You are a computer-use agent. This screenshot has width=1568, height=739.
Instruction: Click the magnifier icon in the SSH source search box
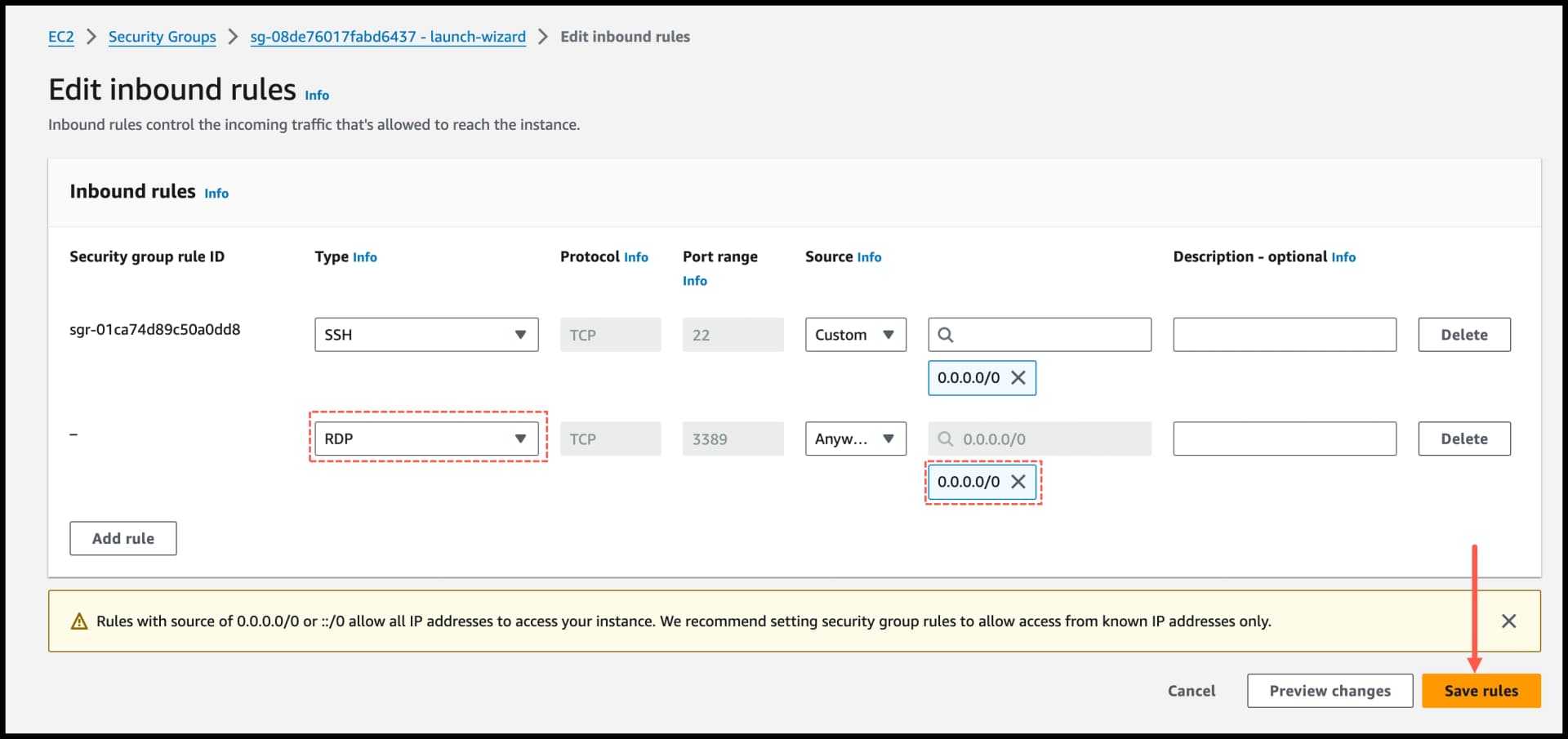[947, 334]
